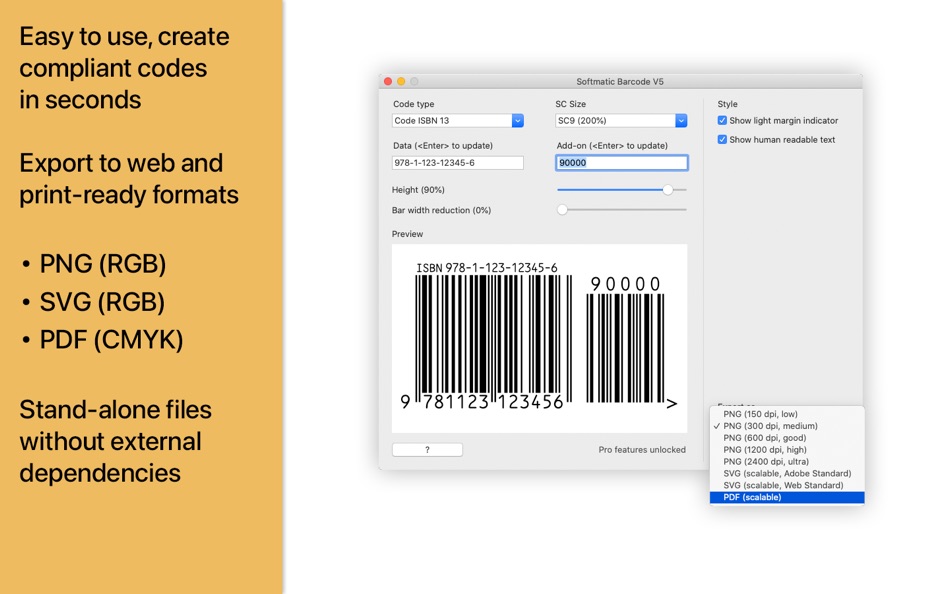The width and height of the screenshot is (950, 594).
Task: Click the Preview label
Action: pyautogui.click(x=407, y=234)
